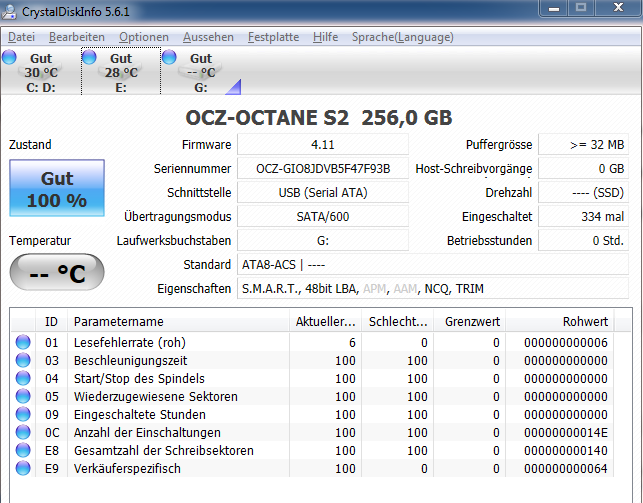Click status orb of Wiederzugewiesene Sektoren row

(23, 396)
